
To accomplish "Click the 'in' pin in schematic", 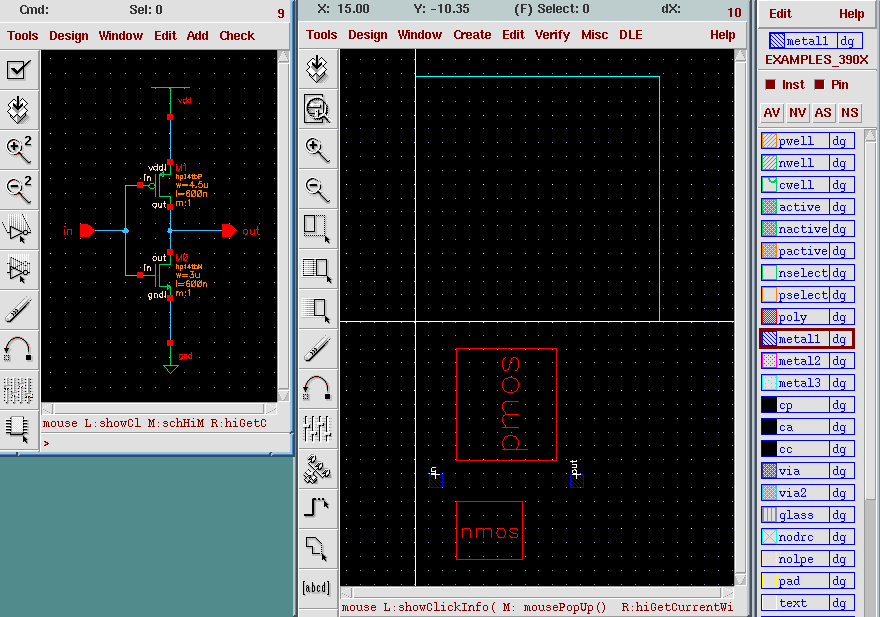I will coord(87,231).
